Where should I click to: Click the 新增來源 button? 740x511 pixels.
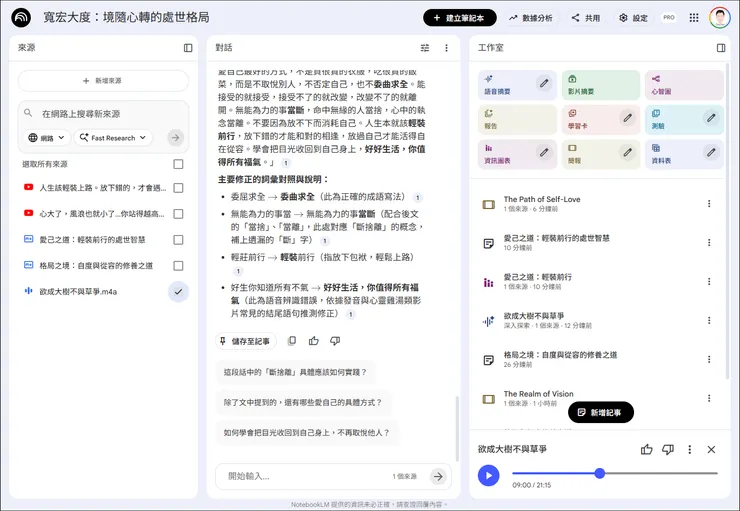coord(103,81)
